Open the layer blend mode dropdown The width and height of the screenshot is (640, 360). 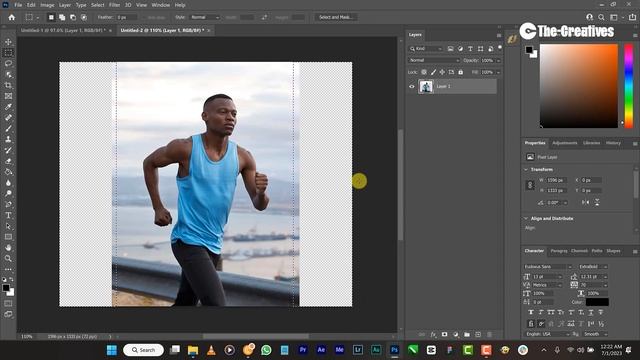click(433, 60)
